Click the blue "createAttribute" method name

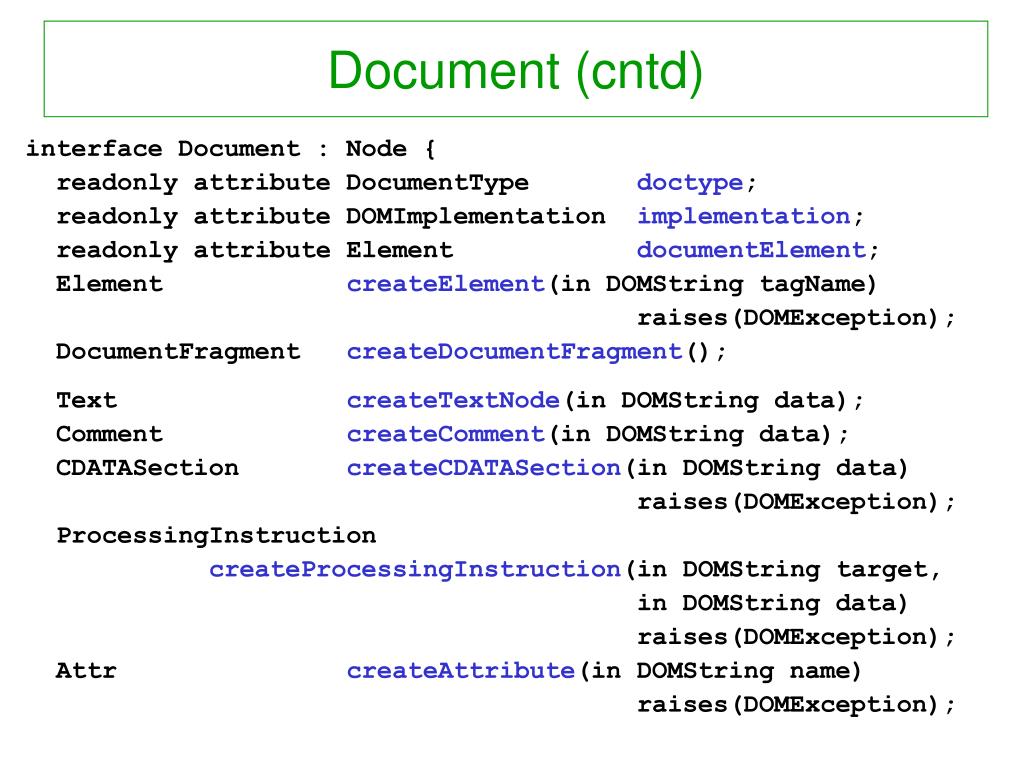(460, 671)
